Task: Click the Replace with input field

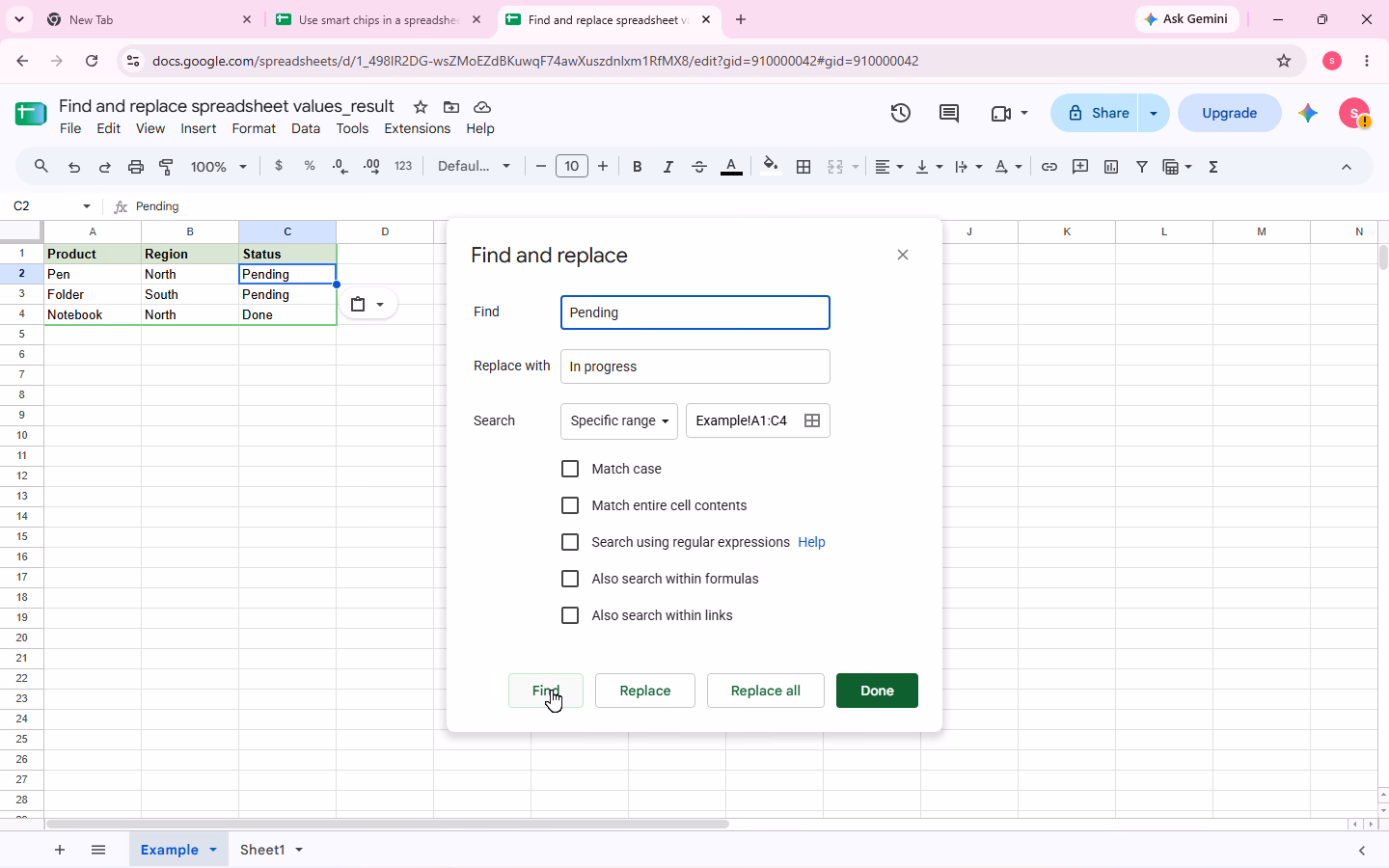Action: (695, 366)
